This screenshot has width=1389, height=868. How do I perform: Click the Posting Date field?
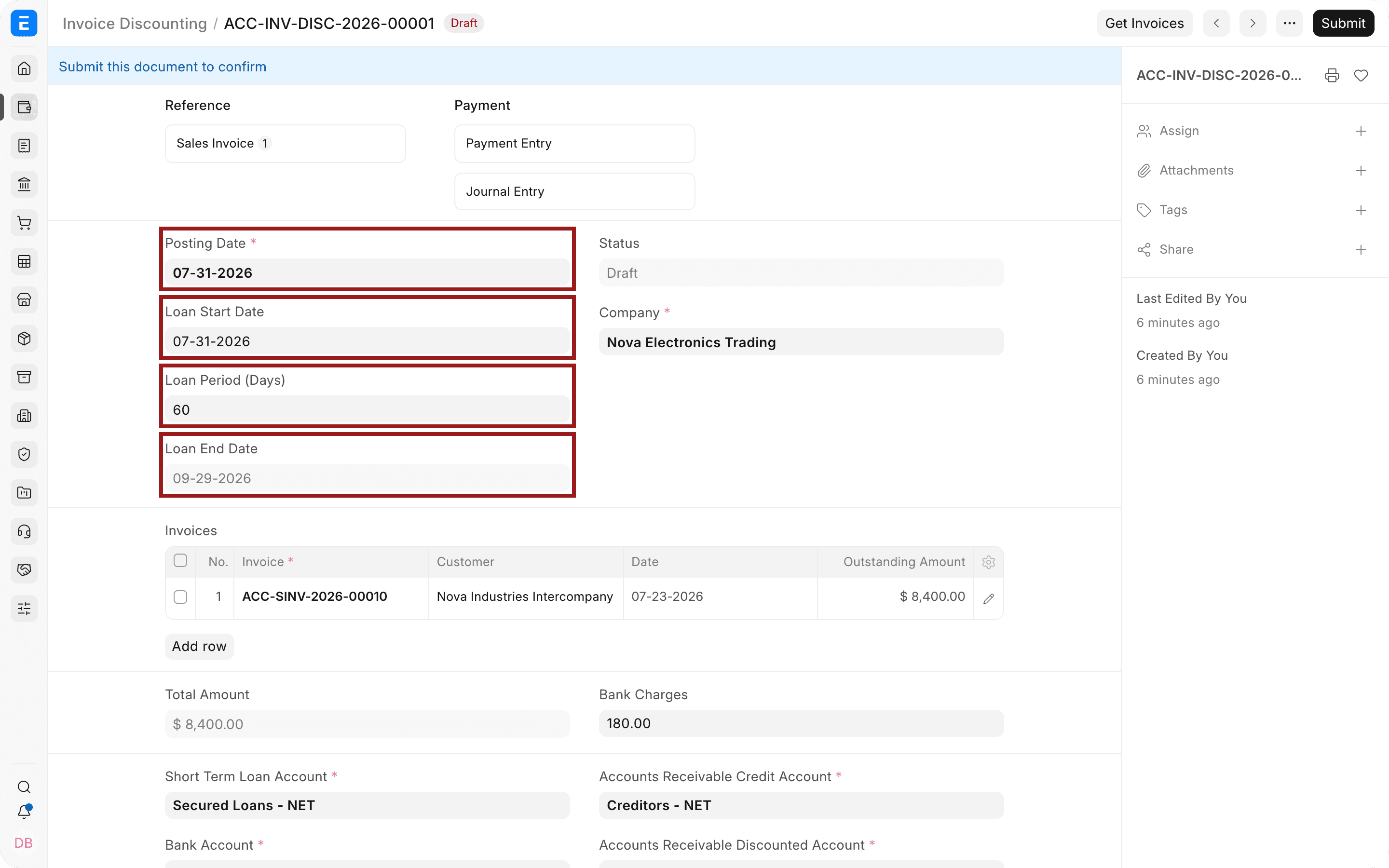[368, 272]
